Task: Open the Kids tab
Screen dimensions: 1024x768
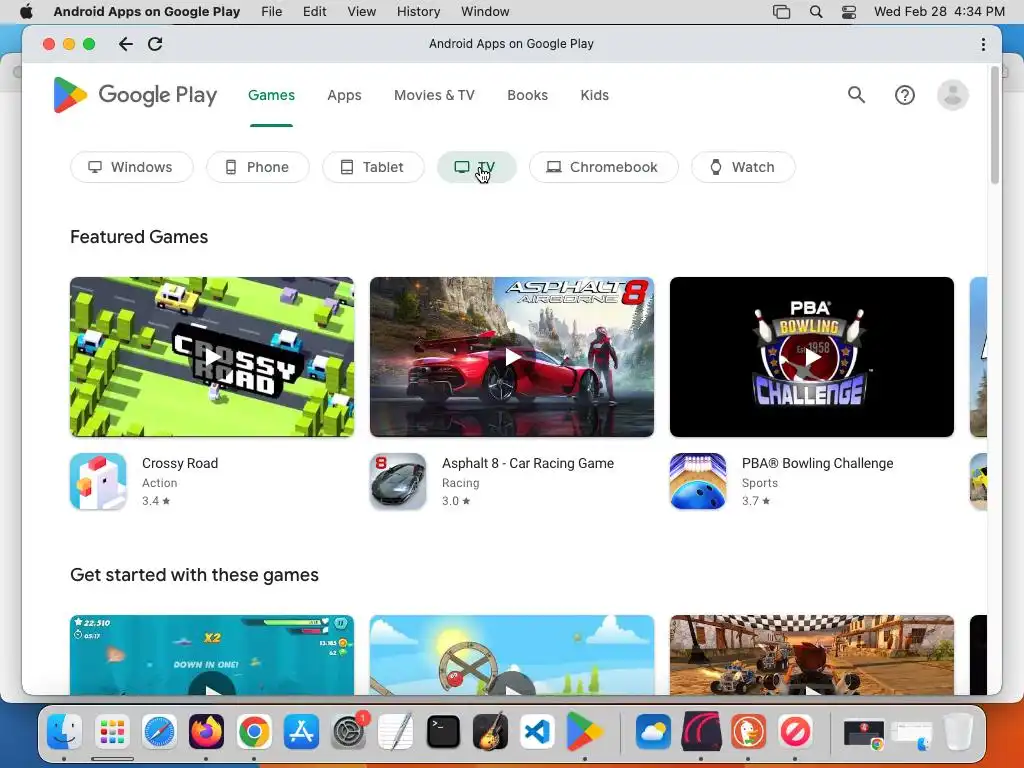Action: pyautogui.click(x=594, y=95)
